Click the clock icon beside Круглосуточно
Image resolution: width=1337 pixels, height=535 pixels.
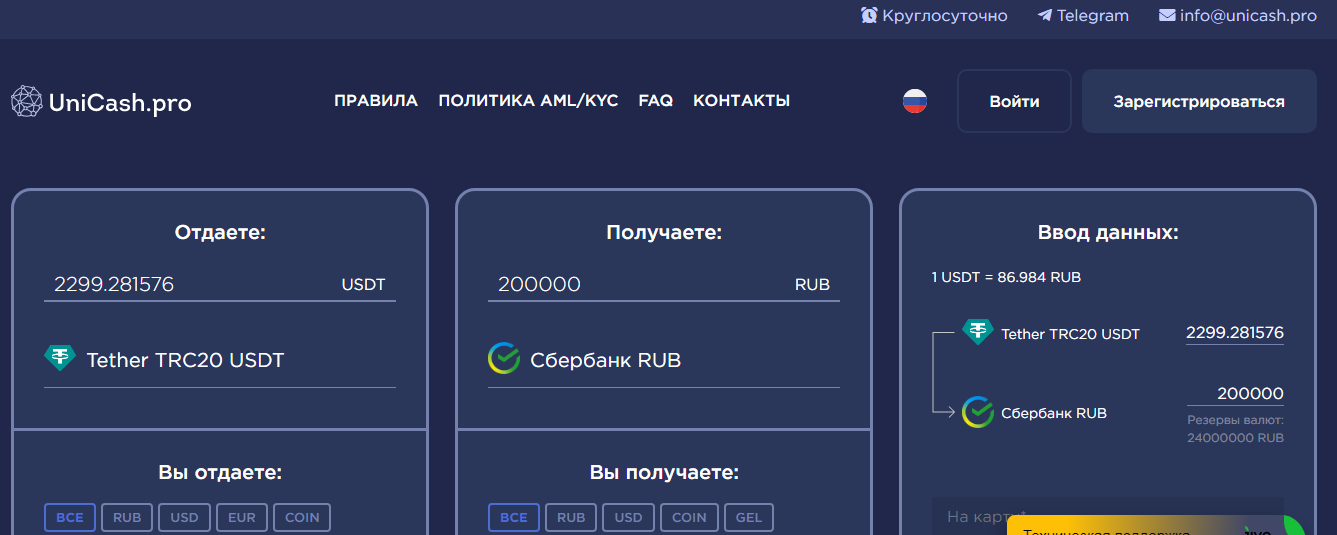click(869, 16)
